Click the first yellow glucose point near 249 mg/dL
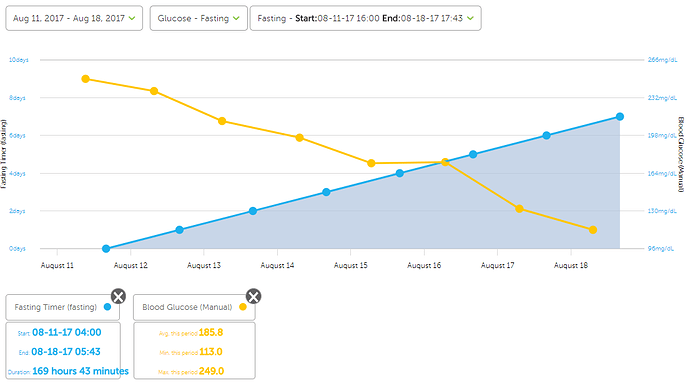Viewport: 690px width, 382px height. click(86, 79)
